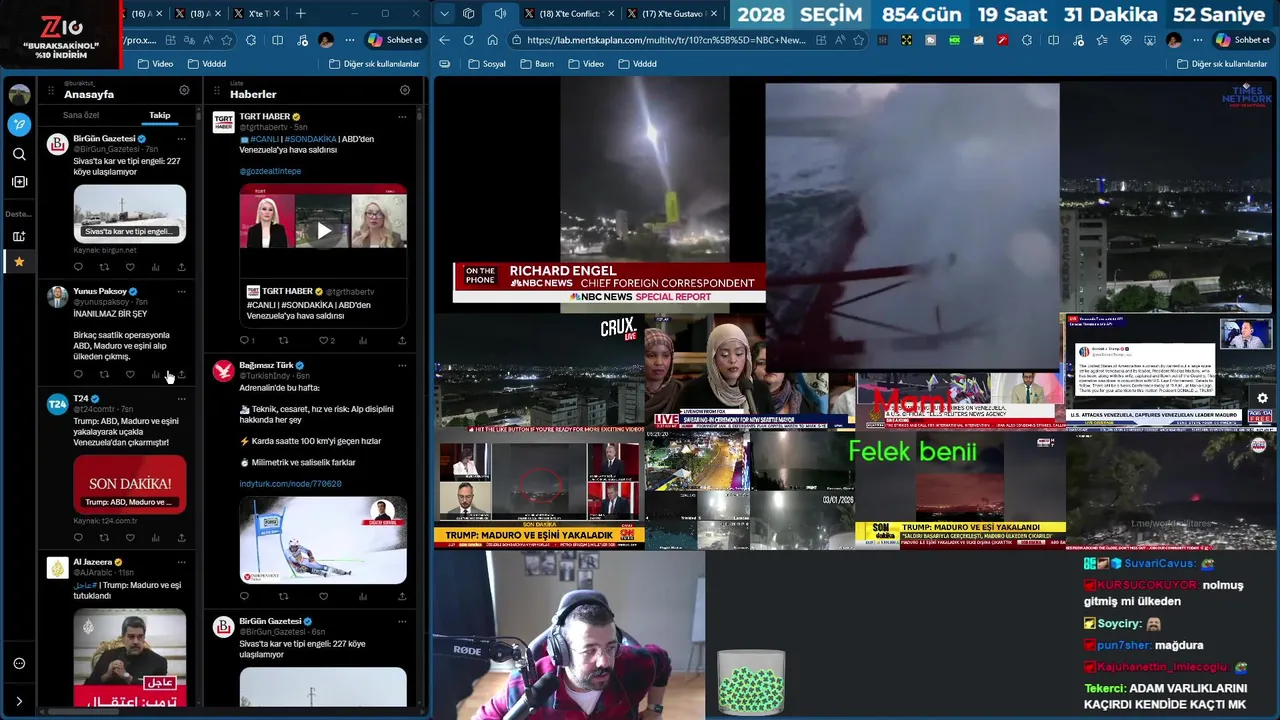
Task: Open the Sivas snow article thumbnail
Action: point(130,213)
